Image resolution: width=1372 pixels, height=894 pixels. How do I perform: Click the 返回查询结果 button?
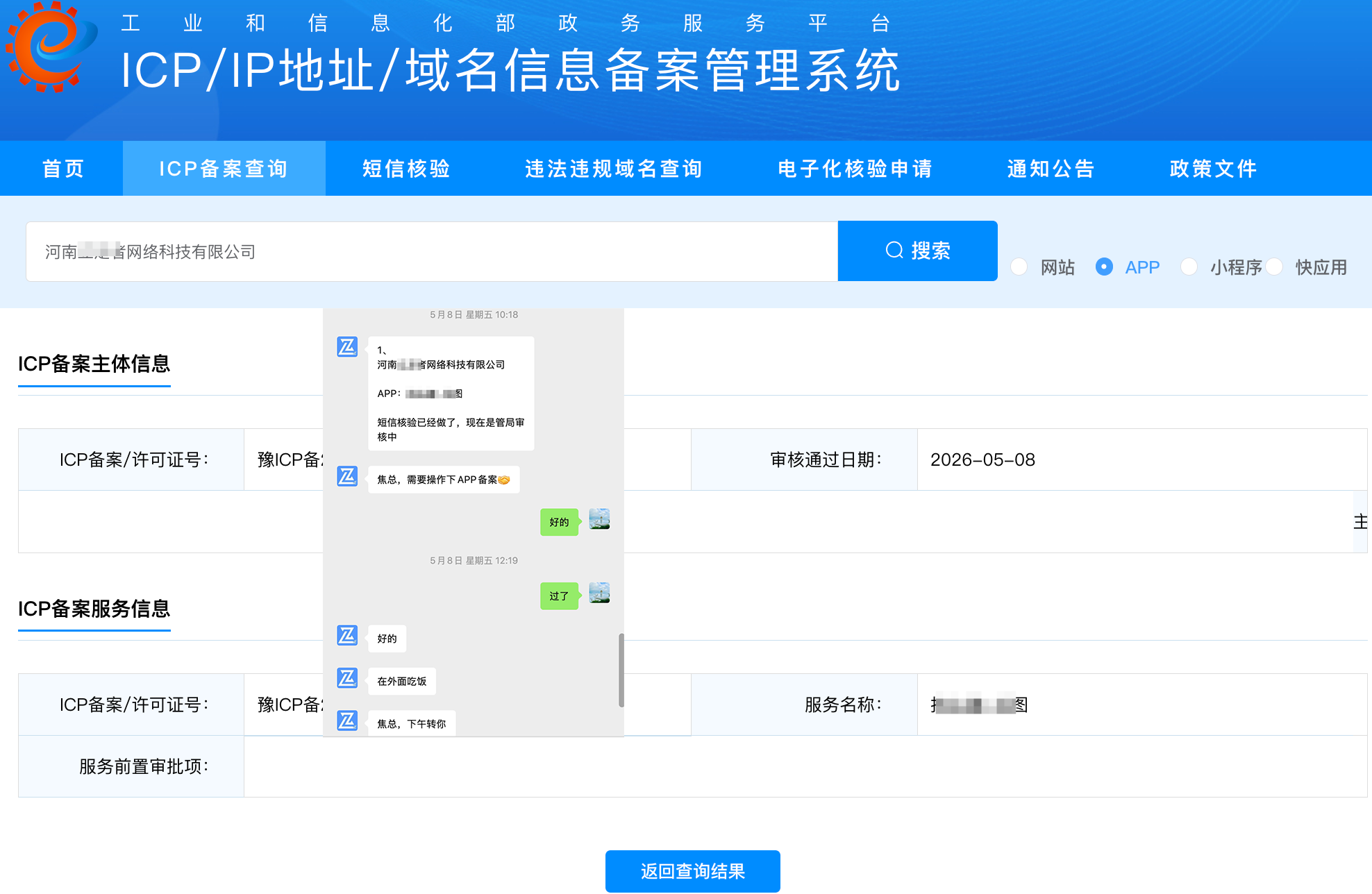[x=692, y=871]
